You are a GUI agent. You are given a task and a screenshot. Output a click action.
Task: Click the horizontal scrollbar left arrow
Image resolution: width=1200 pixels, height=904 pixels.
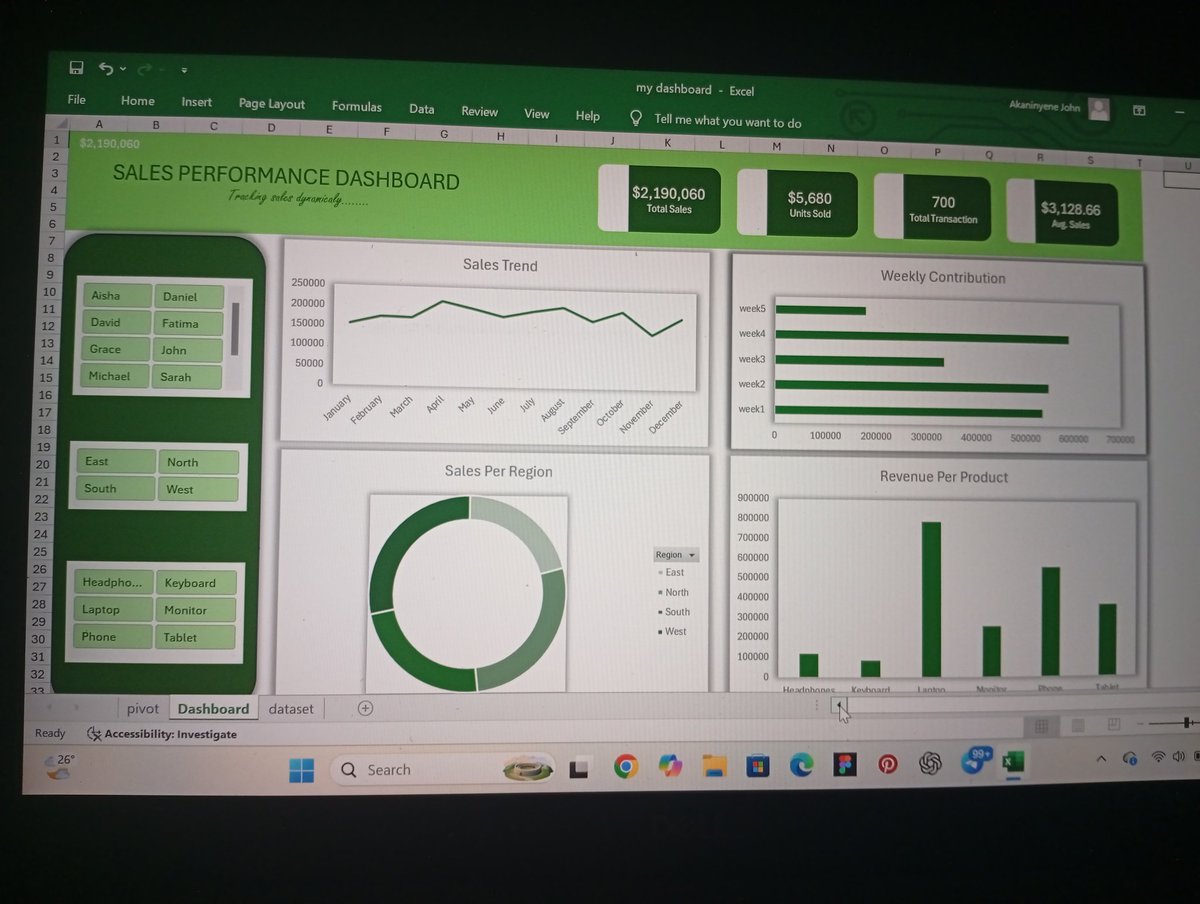tap(838, 705)
